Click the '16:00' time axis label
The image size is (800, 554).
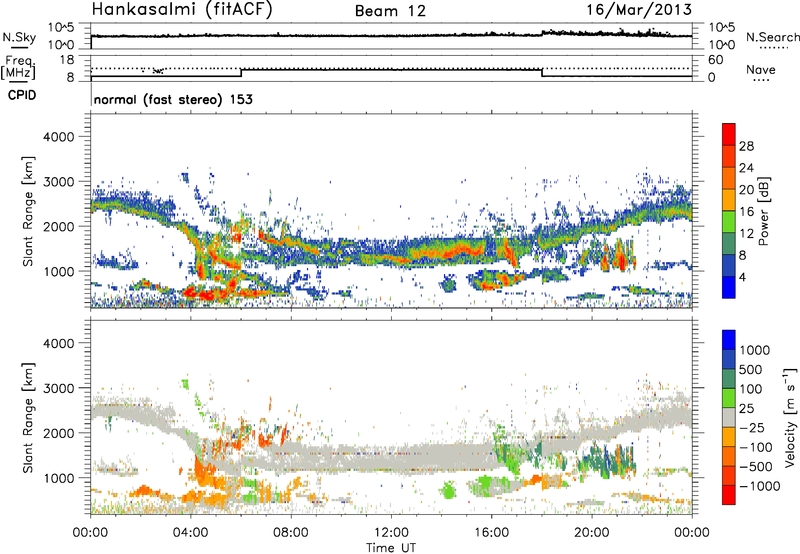[491, 533]
